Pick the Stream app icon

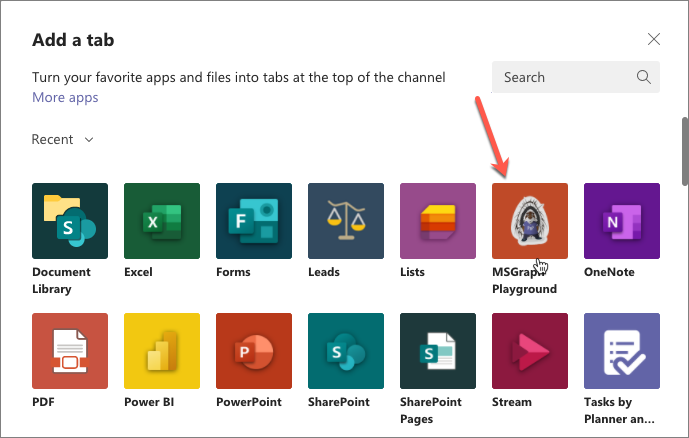[530, 351]
